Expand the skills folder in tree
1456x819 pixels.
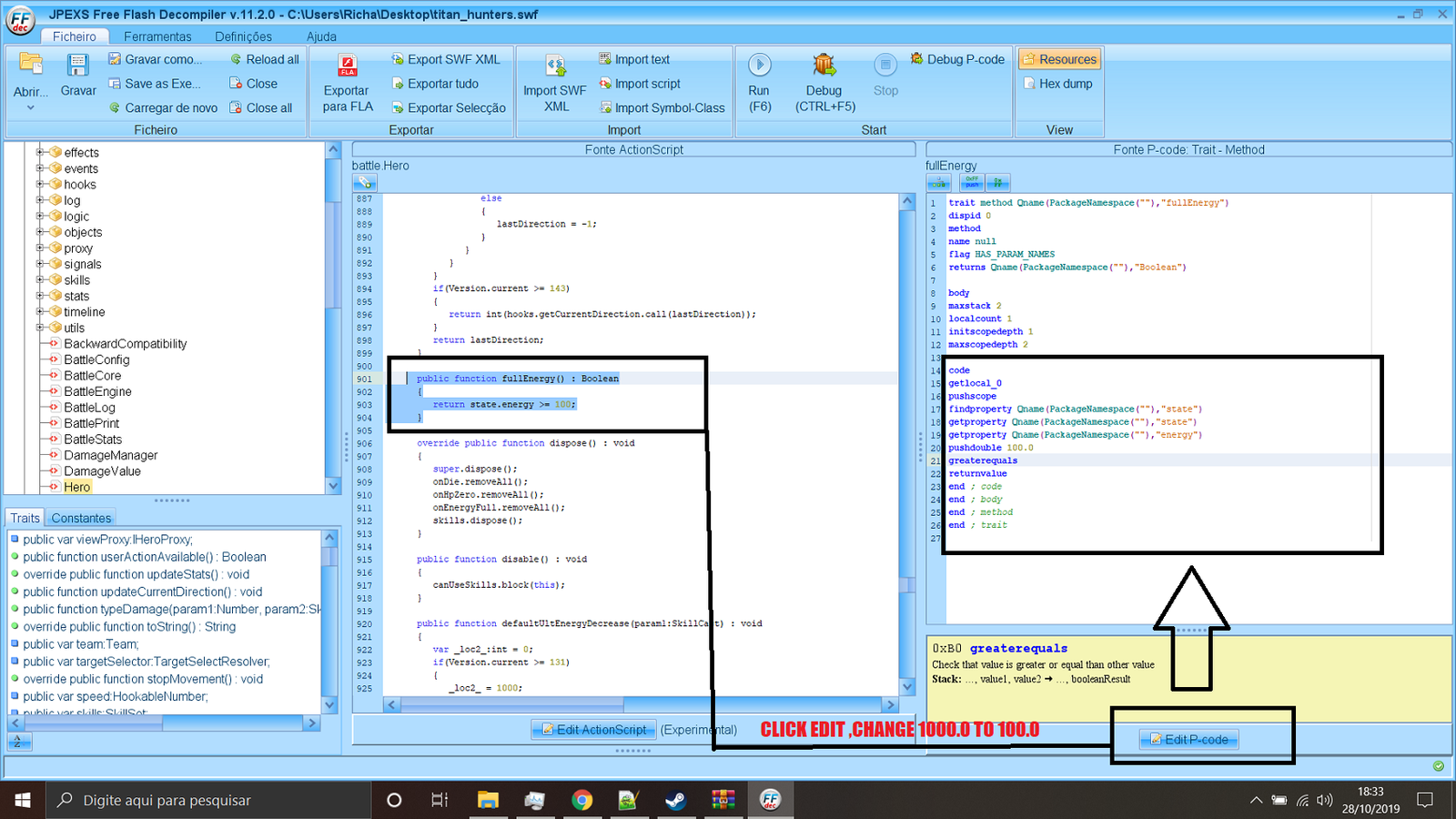40,280
